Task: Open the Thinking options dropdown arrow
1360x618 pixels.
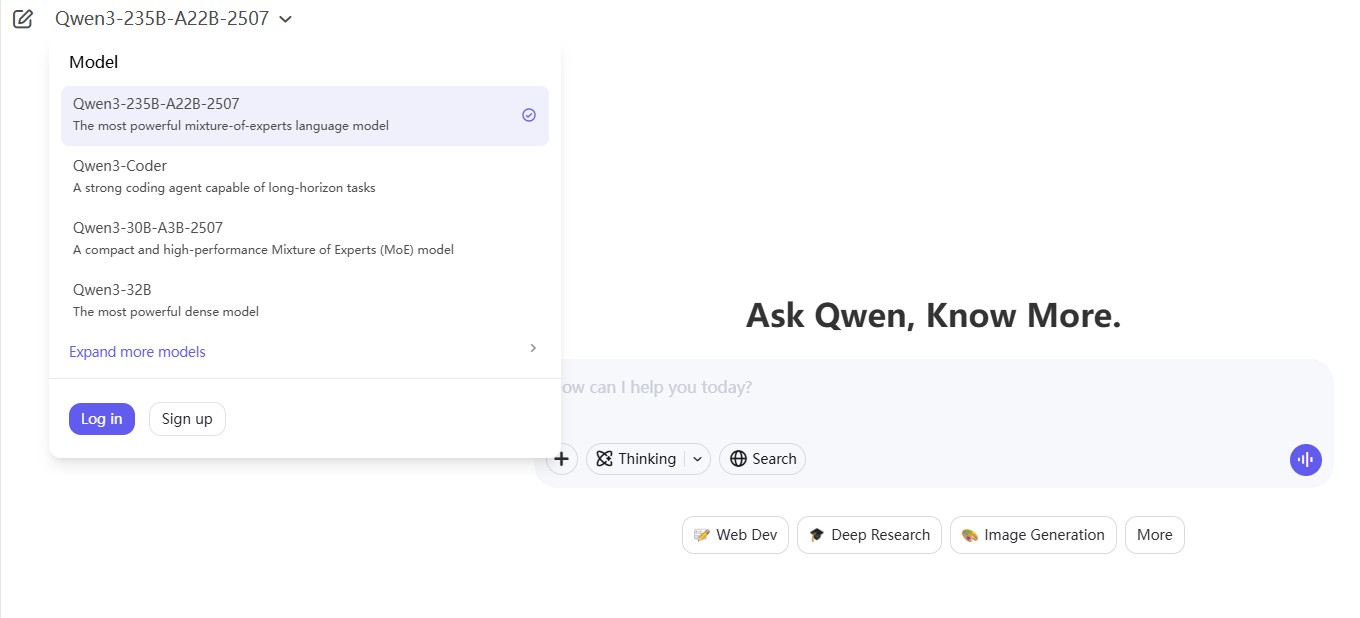Action: (x=698, y=459)
